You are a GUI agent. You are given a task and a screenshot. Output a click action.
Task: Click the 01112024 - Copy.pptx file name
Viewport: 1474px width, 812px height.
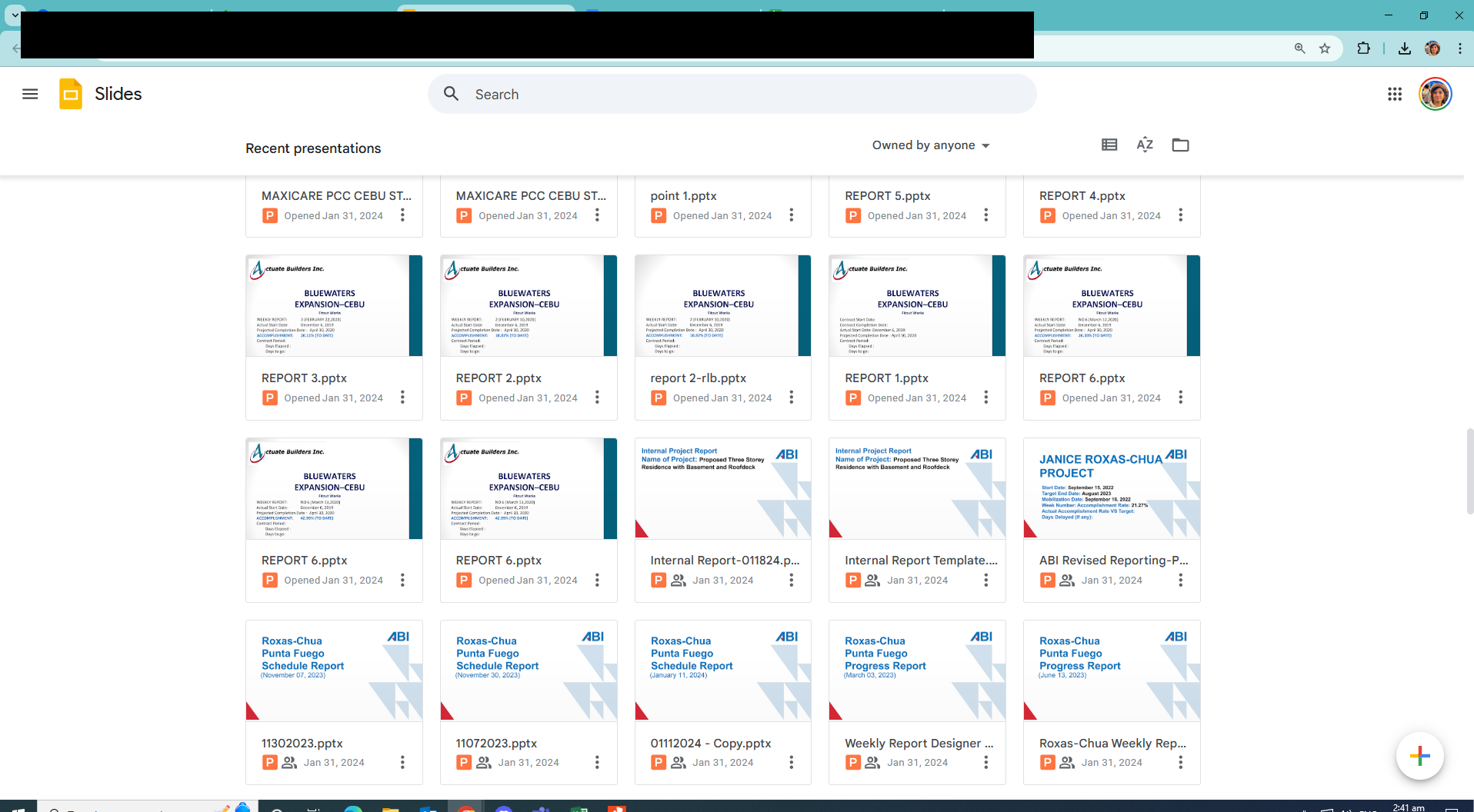coord(711,744)
